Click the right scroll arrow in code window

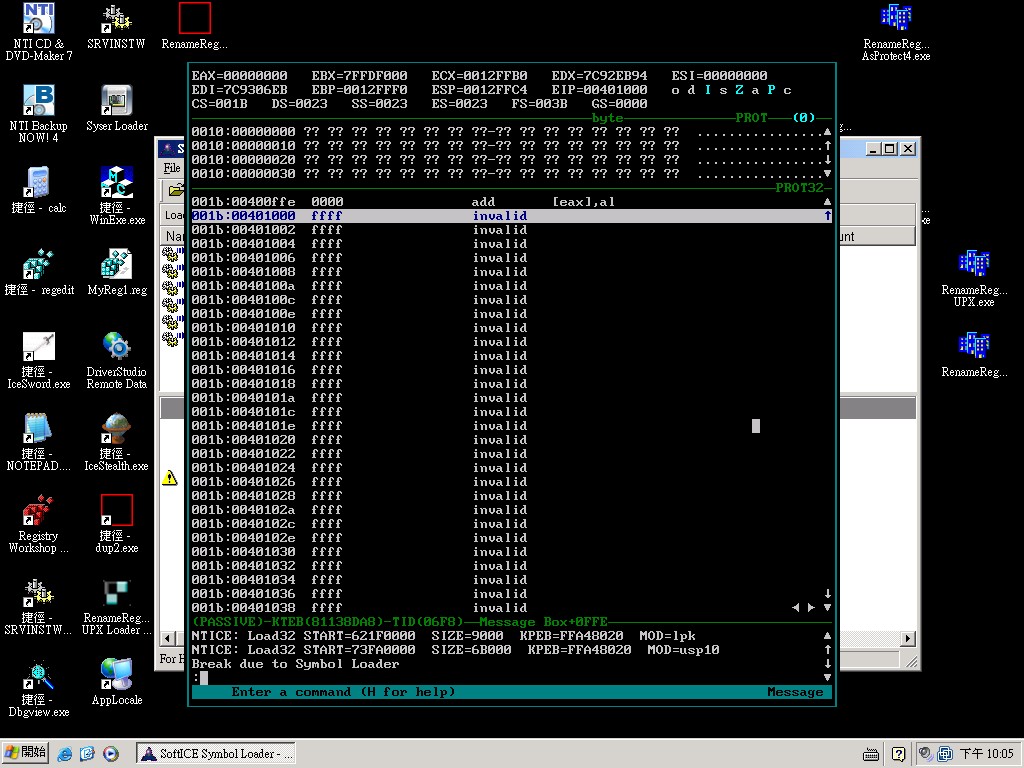(811, 607)
